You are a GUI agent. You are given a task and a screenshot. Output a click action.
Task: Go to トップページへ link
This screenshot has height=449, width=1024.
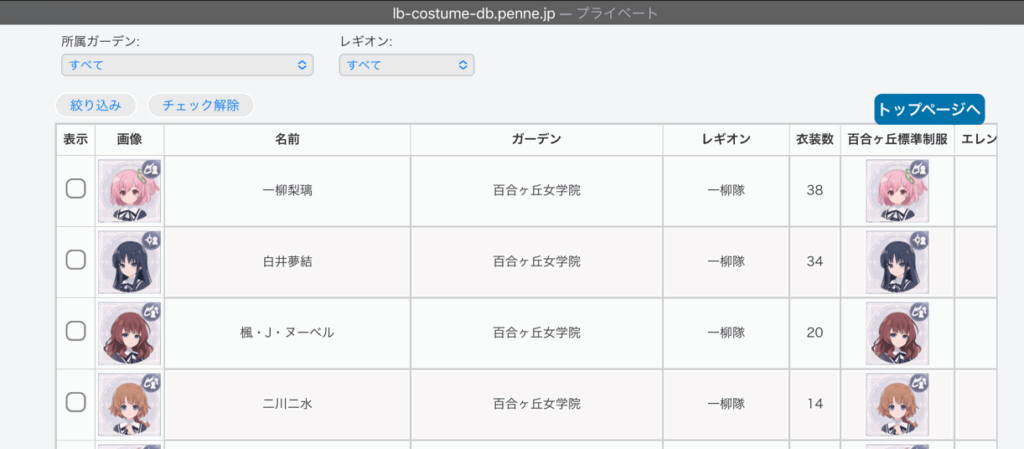929,109
